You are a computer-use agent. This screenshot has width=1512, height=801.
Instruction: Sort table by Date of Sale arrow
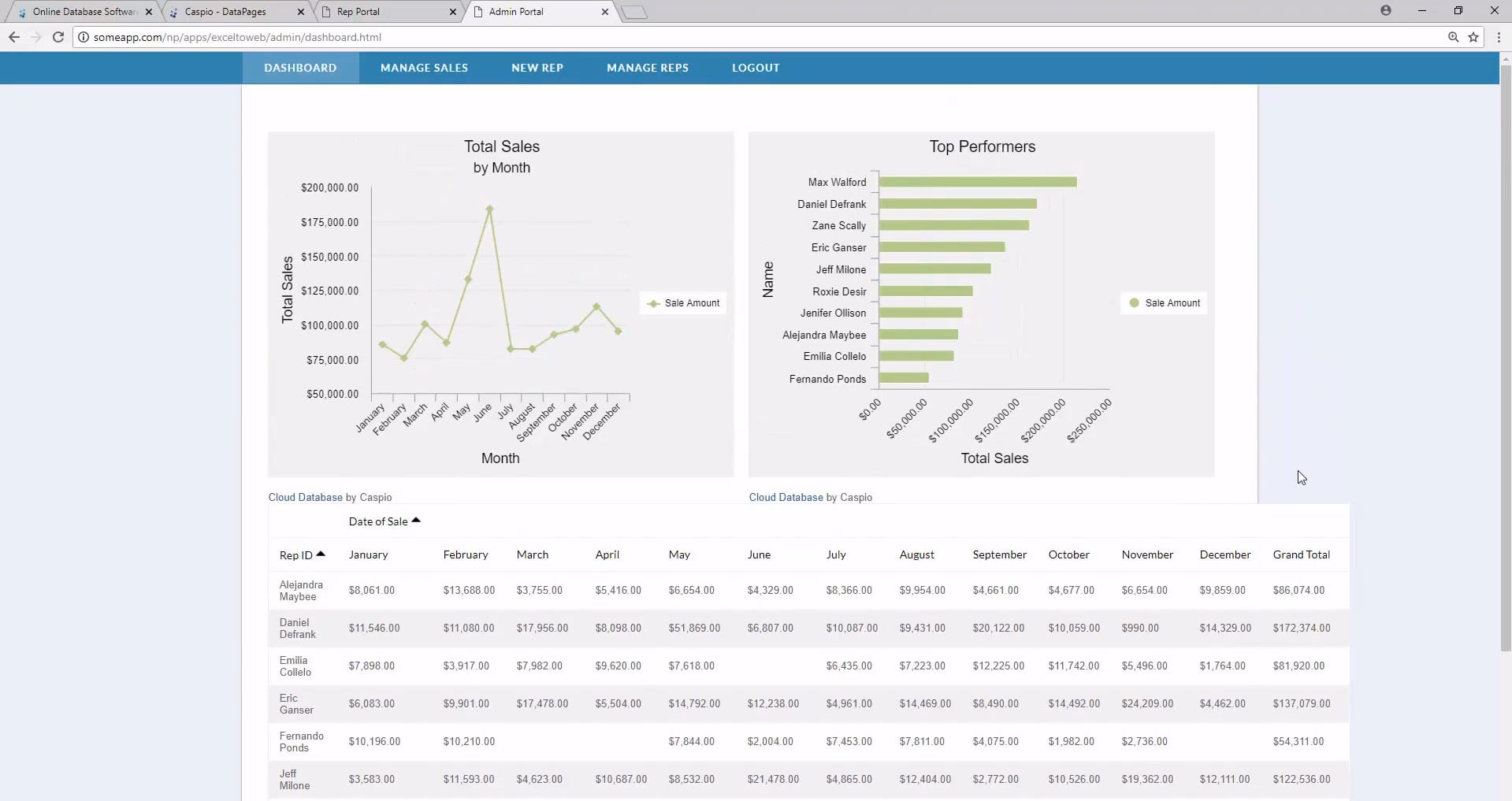point(416,521)
